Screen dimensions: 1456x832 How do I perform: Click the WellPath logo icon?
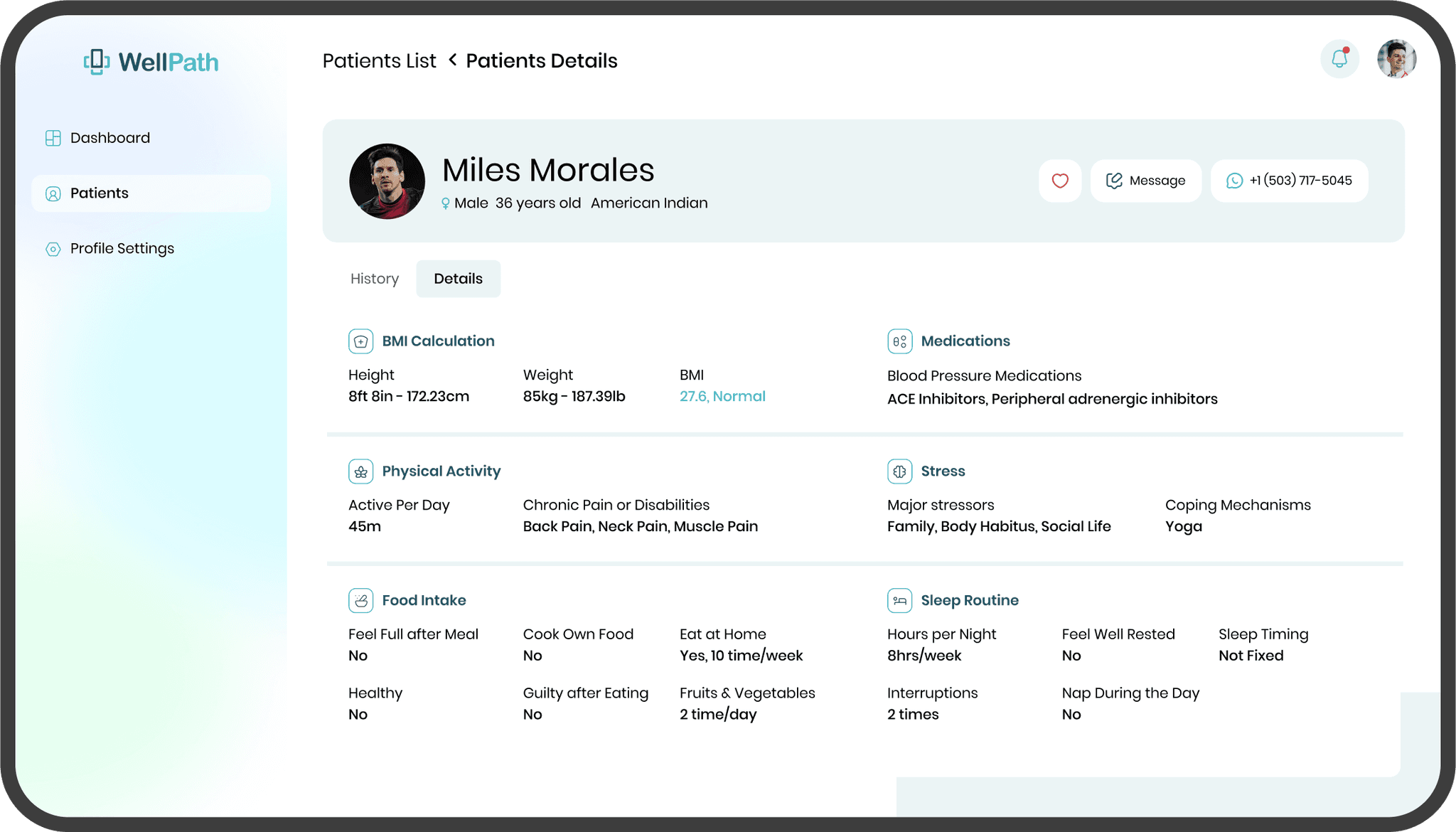click(x=97, y=62)
